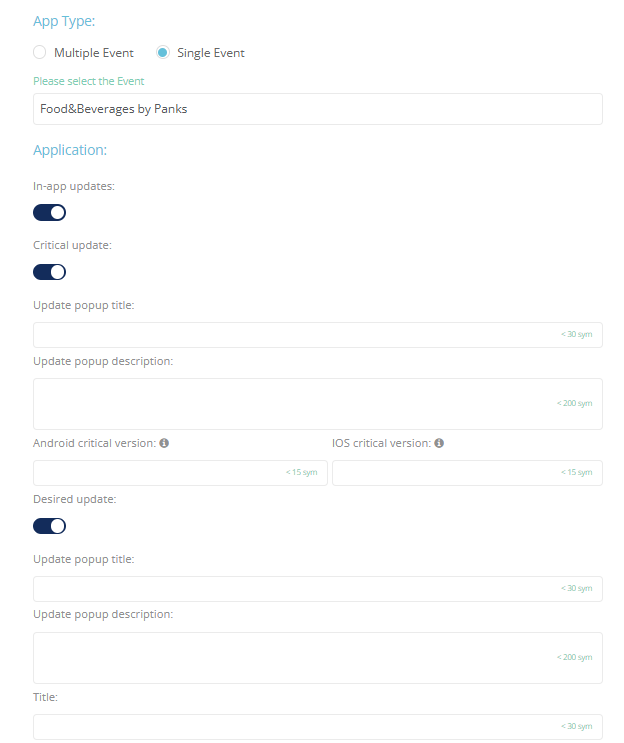Disable the Critical update switch
This screenshot has width=624, height=743.
point(50,272)
